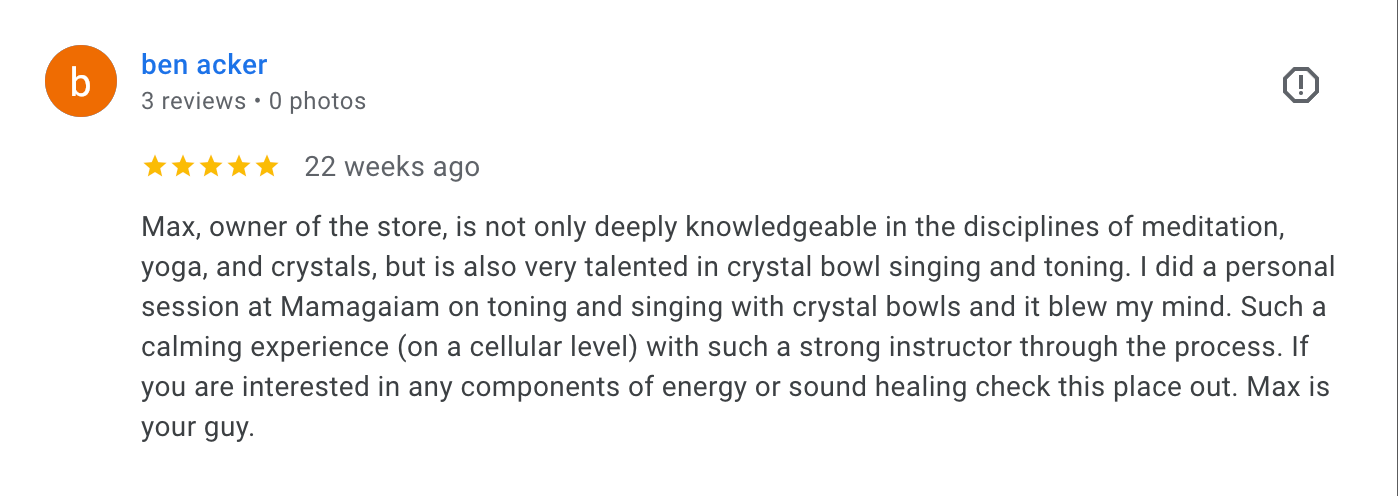This screenshot has height=496, width=1398.
Task: Click the final line "your guy."
Action: point(198,428)
